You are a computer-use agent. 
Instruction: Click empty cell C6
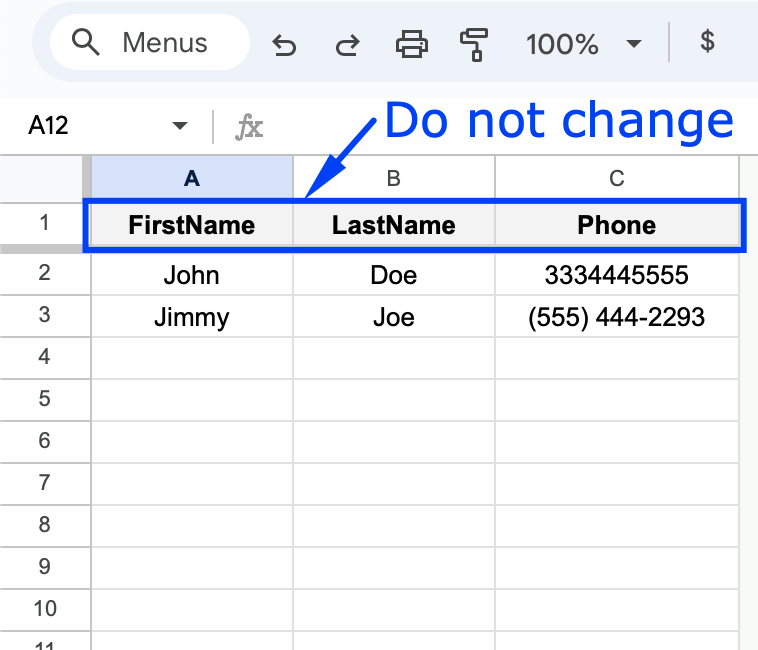(617, 442)
